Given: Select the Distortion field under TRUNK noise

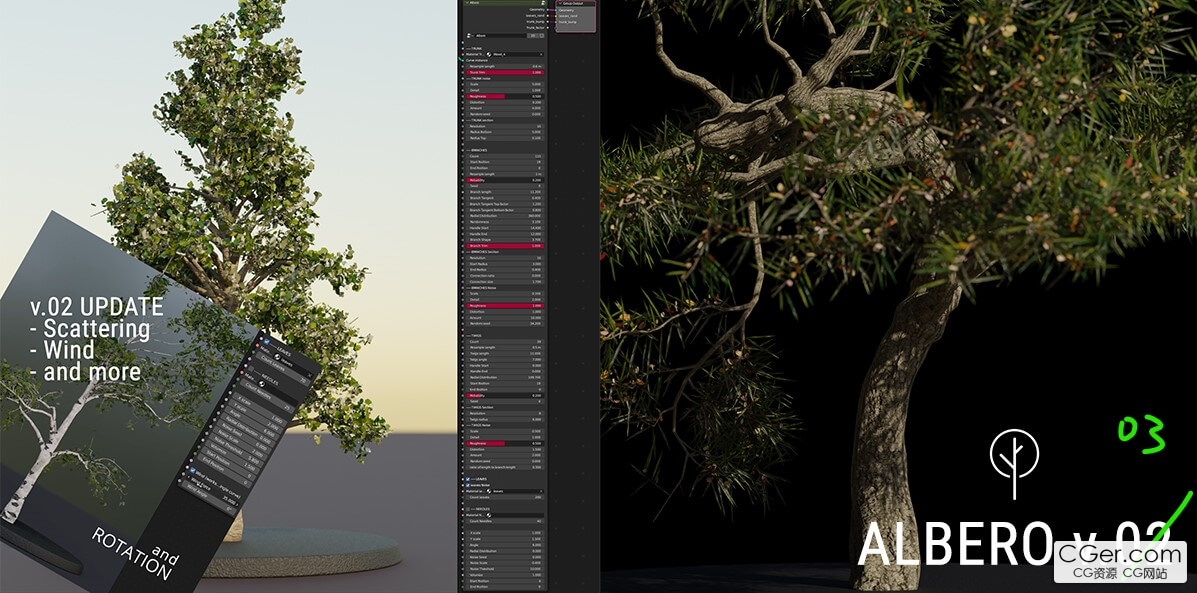Looking at the screenshot, I should 505,102.
